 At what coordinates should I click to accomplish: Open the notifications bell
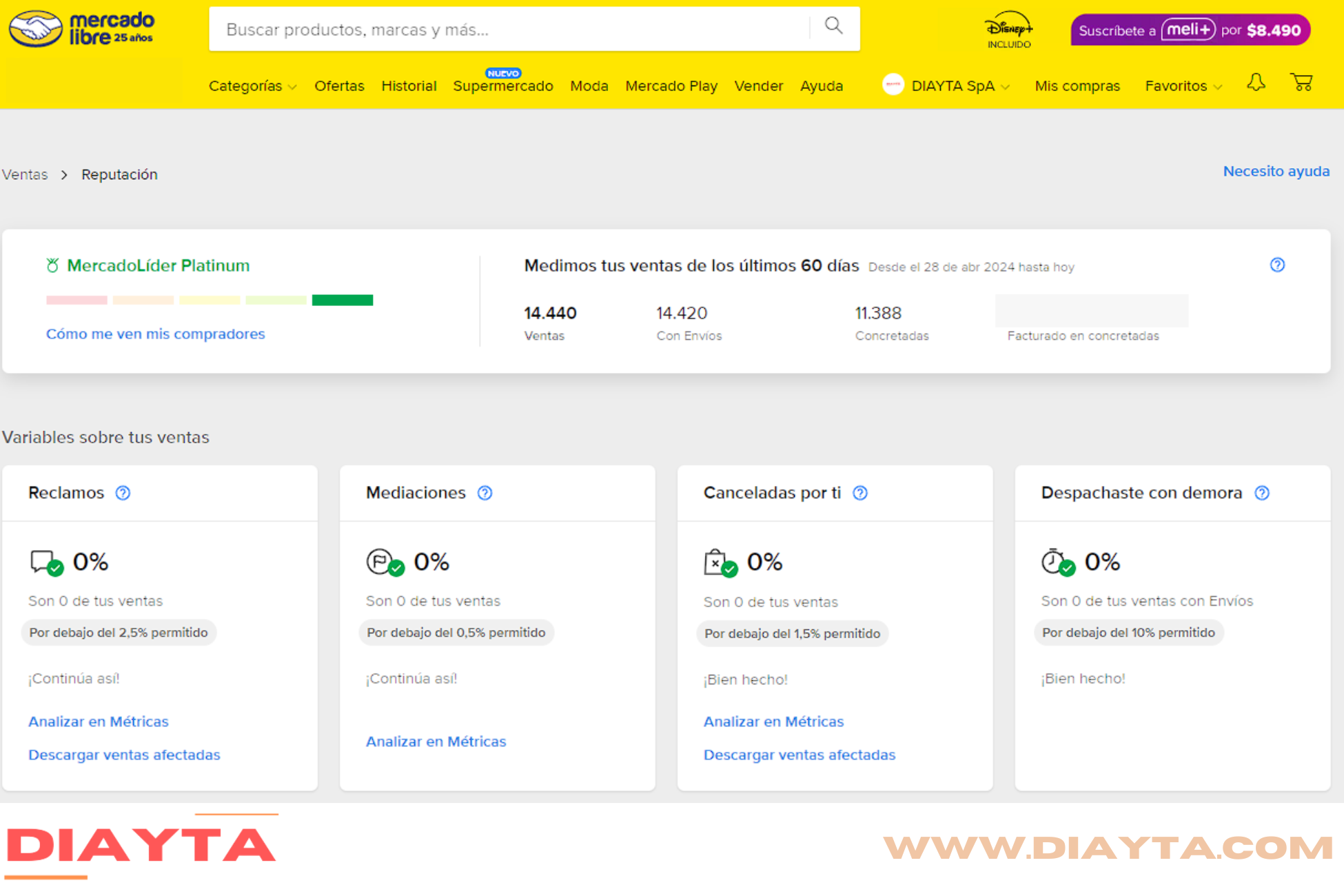point(1256,83)
